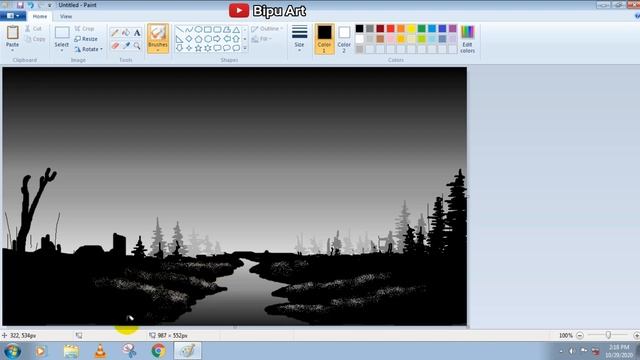This screenshot has width=640, height=360.
Task: Open Chrome from the taskbar
Action: pos(158,351)
